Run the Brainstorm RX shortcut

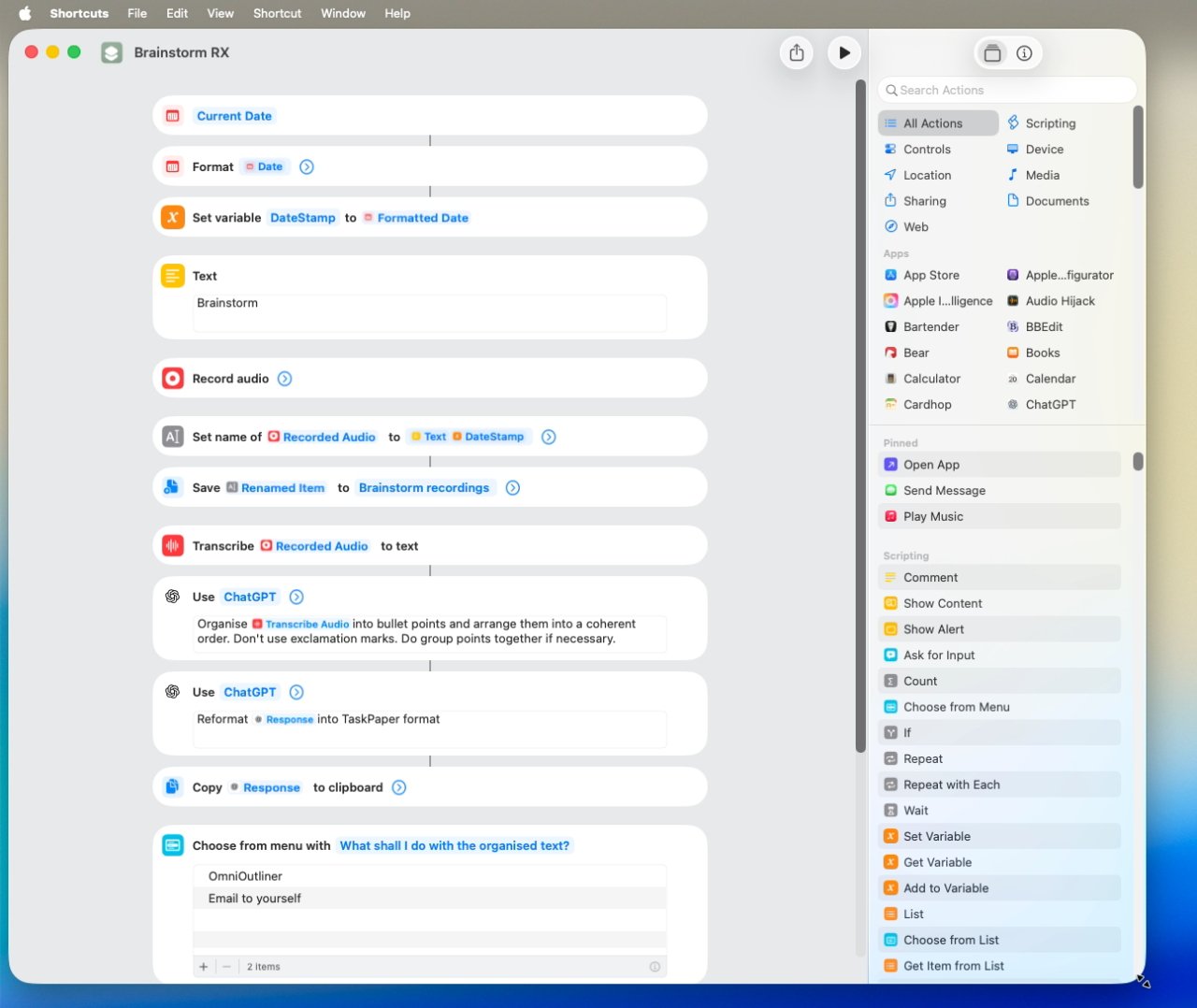click(x=844, y=53)
